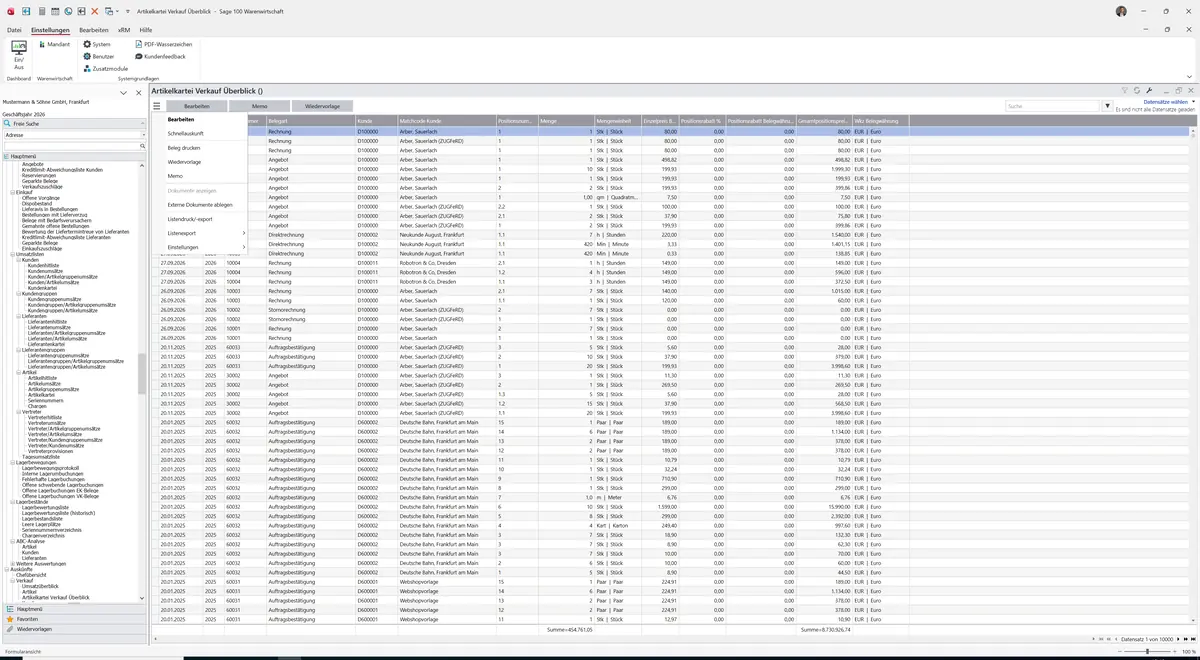Switch to the Bearbeiten ribbon tab
The image size is (1200, 660).
tap(94, 30)
